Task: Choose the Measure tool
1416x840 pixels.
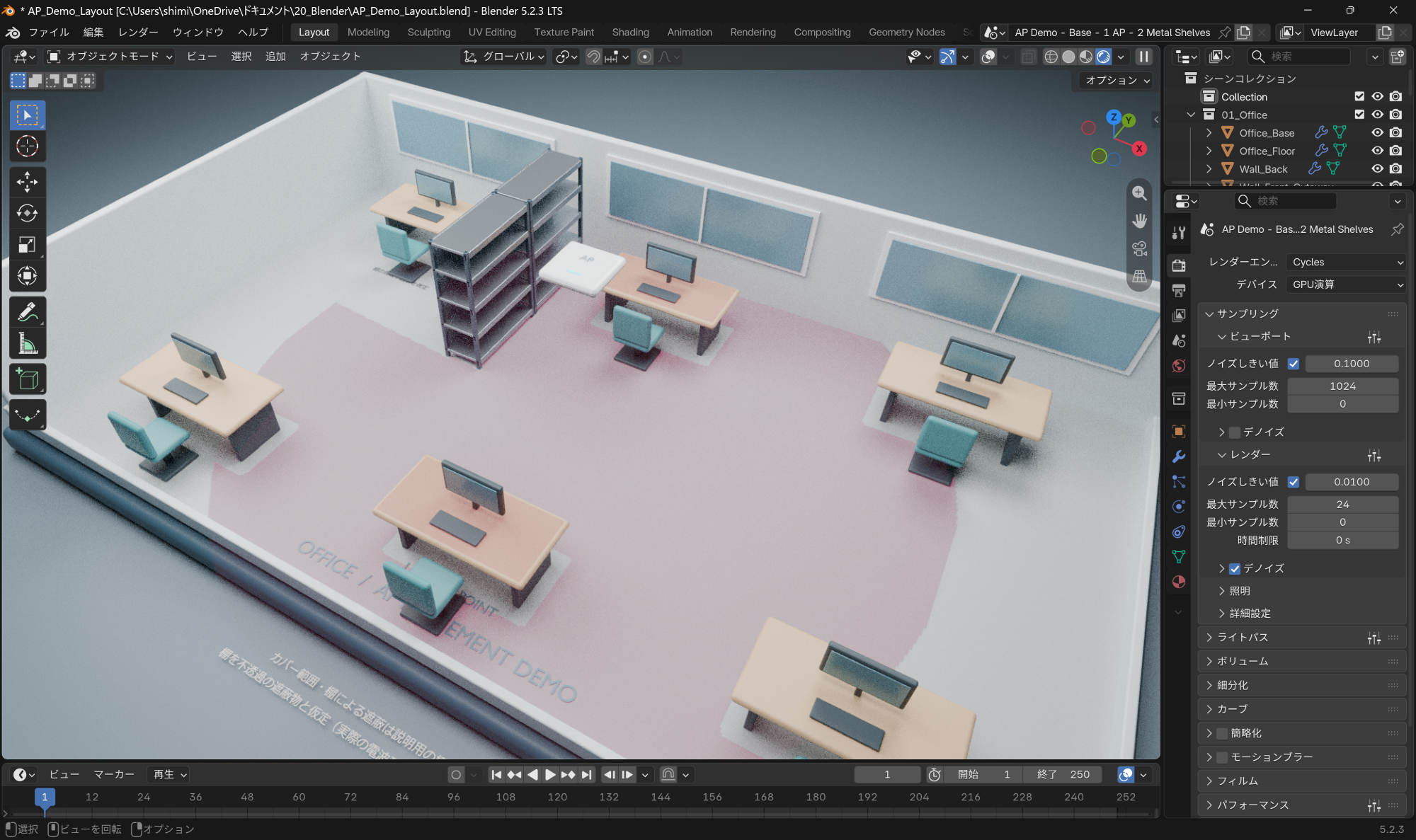Action: point(27,344)
